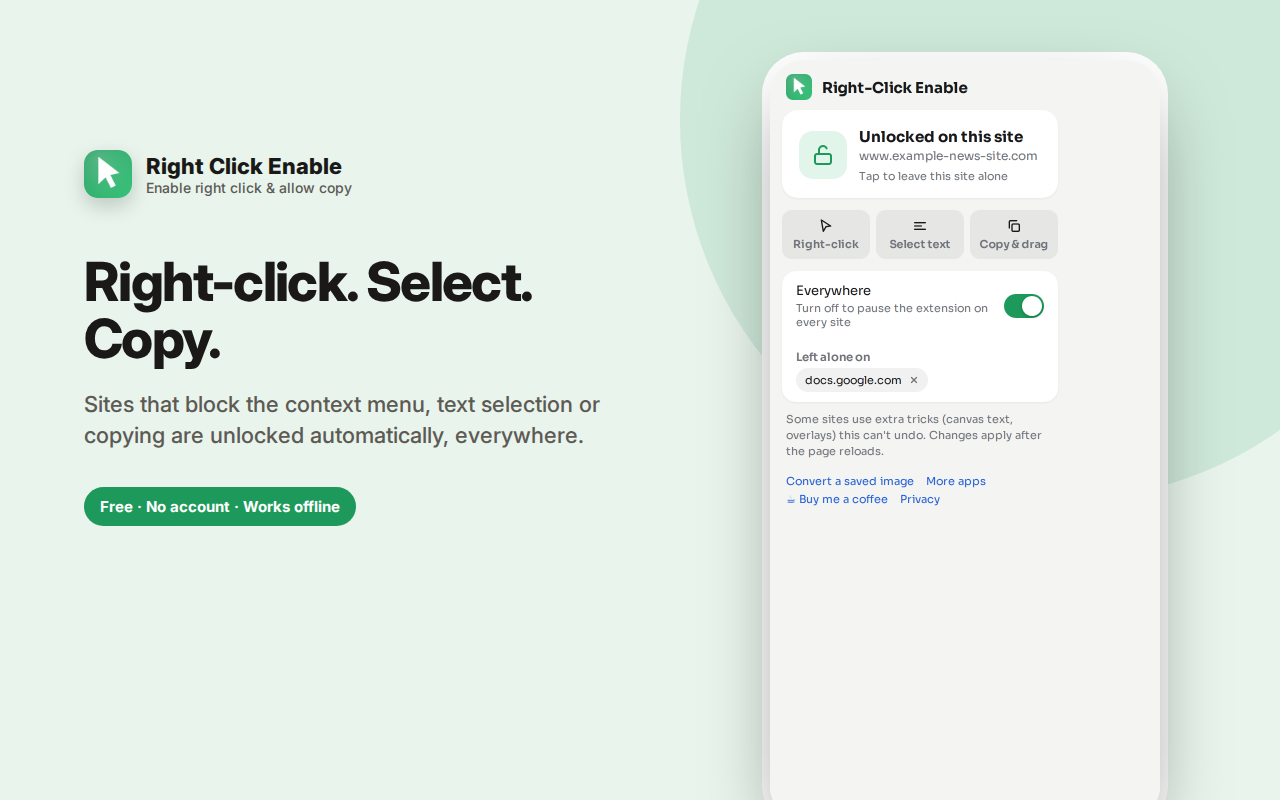Click the Right-Click Enable popup title
The height and width of the screenshot is (800, 1280).
(x=895, y=88)
